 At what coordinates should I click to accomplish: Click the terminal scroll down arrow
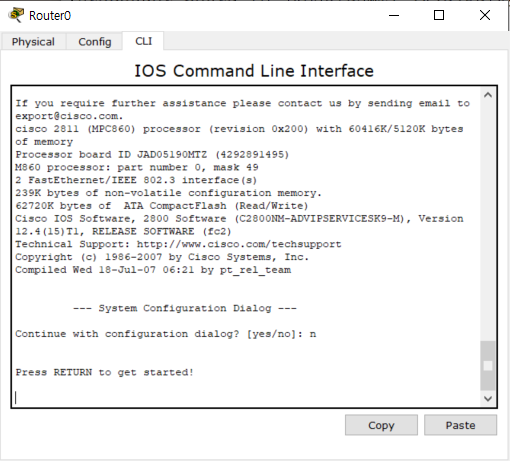pyautogui.click(x=488, y=398)
